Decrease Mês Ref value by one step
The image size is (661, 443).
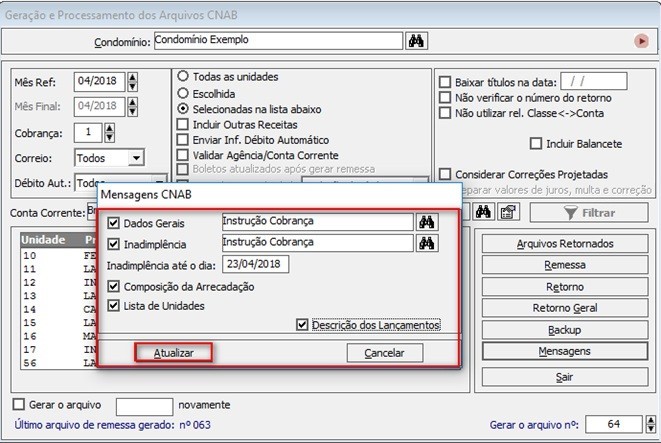pyautogui.click(x=132, y=86)
